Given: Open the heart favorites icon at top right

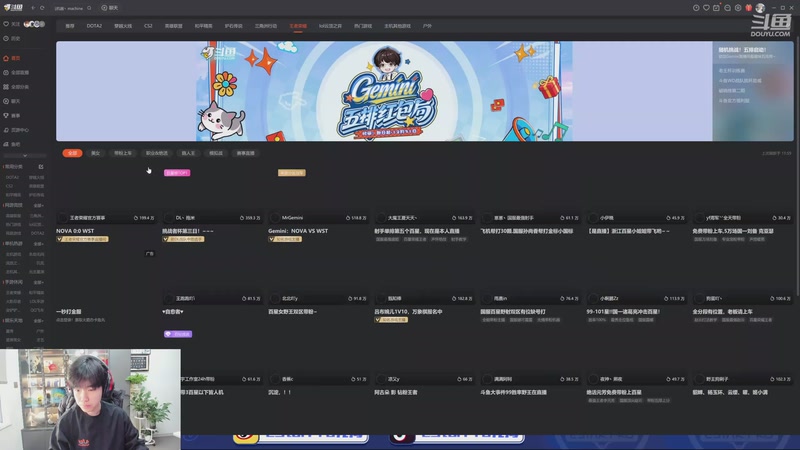Looking at the screenshot, I should point(706,8).
